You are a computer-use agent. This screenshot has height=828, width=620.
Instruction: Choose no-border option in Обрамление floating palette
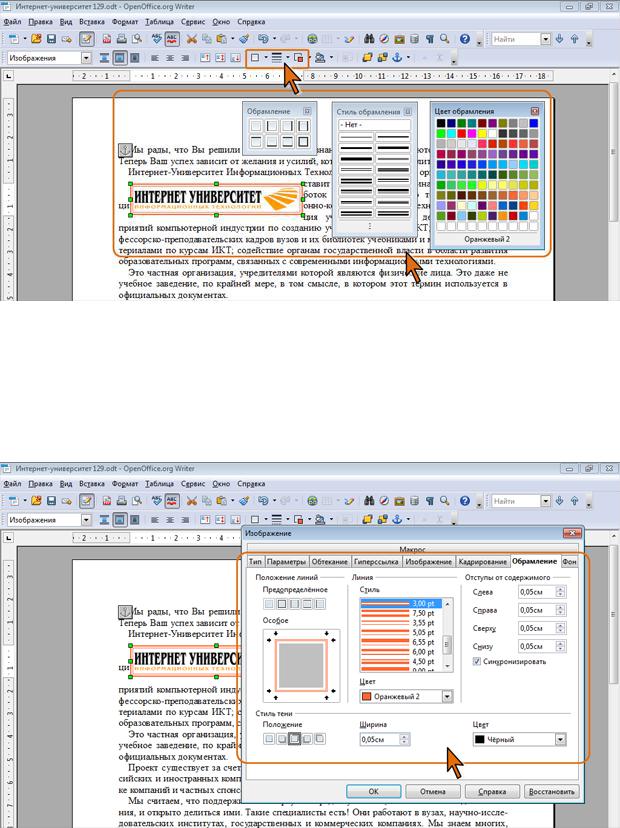tap(256, 126)
